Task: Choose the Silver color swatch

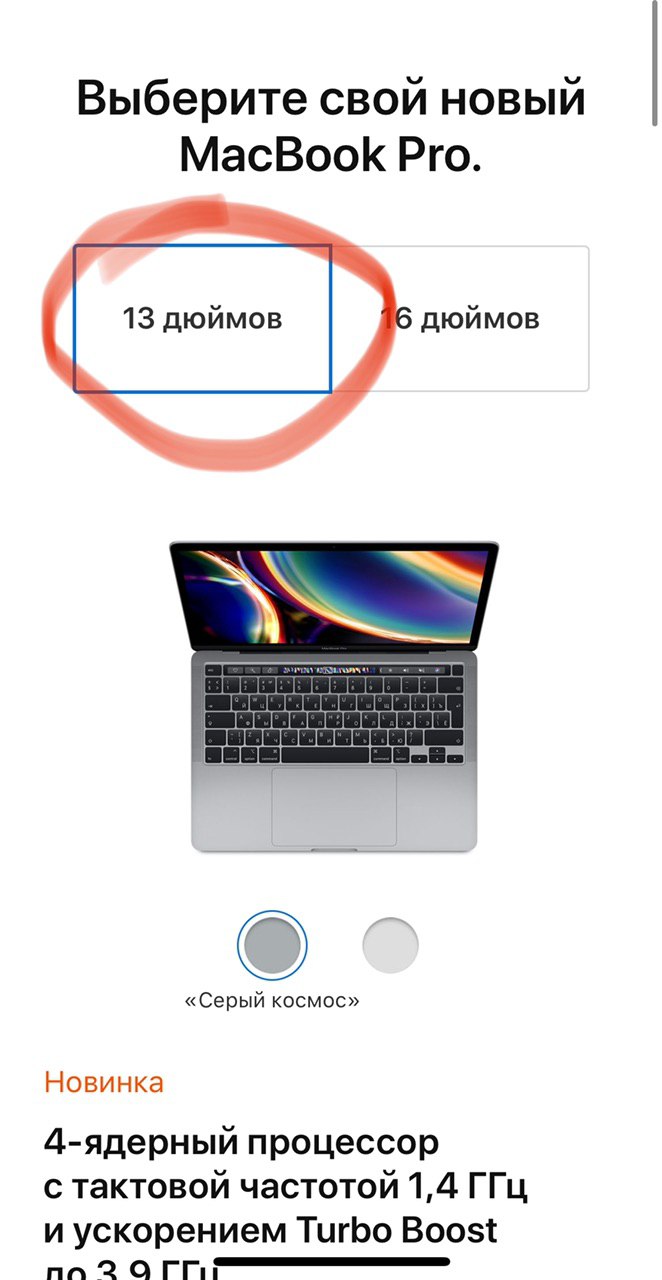Action: tap(390, 943)
